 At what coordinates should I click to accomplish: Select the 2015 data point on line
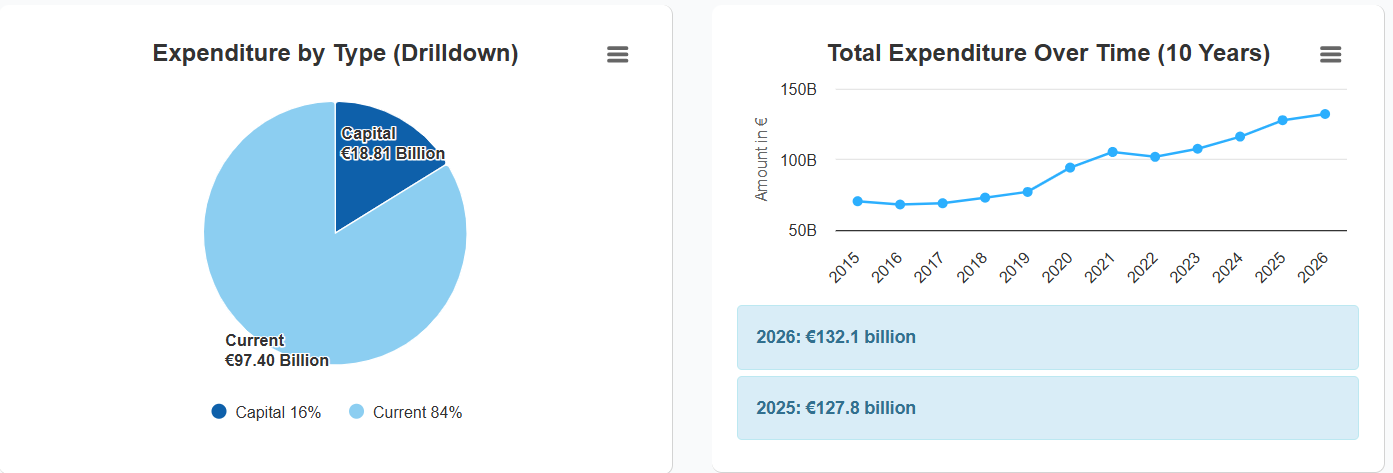click(858, 201)
